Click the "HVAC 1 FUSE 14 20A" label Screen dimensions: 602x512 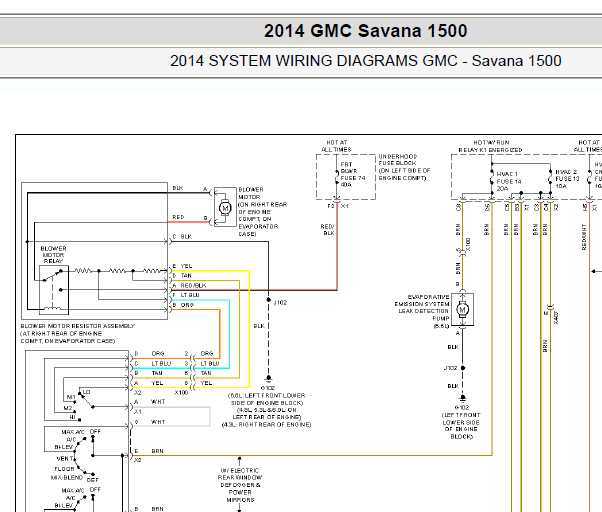click(x=509, y=181)
